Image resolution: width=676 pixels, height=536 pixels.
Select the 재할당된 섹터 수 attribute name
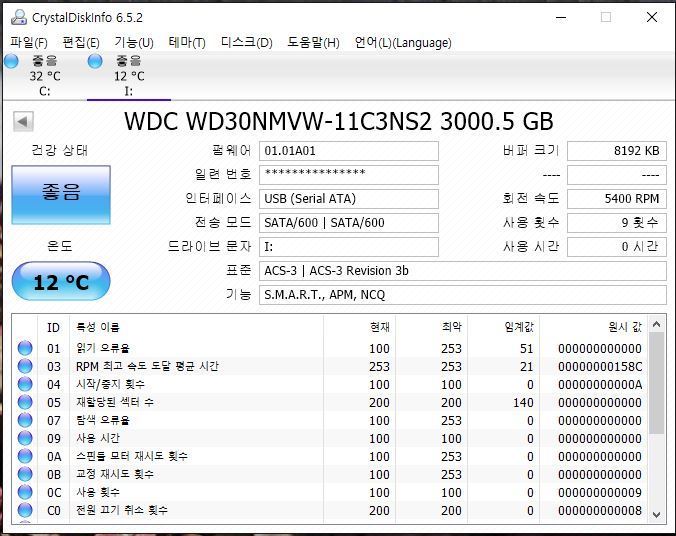pos(115,402)
